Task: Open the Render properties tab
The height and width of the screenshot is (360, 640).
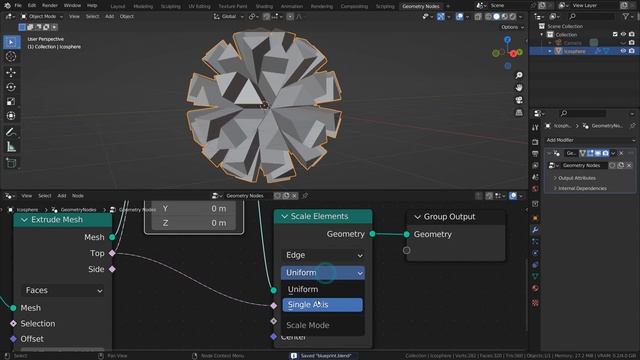Action: point(535,142)
